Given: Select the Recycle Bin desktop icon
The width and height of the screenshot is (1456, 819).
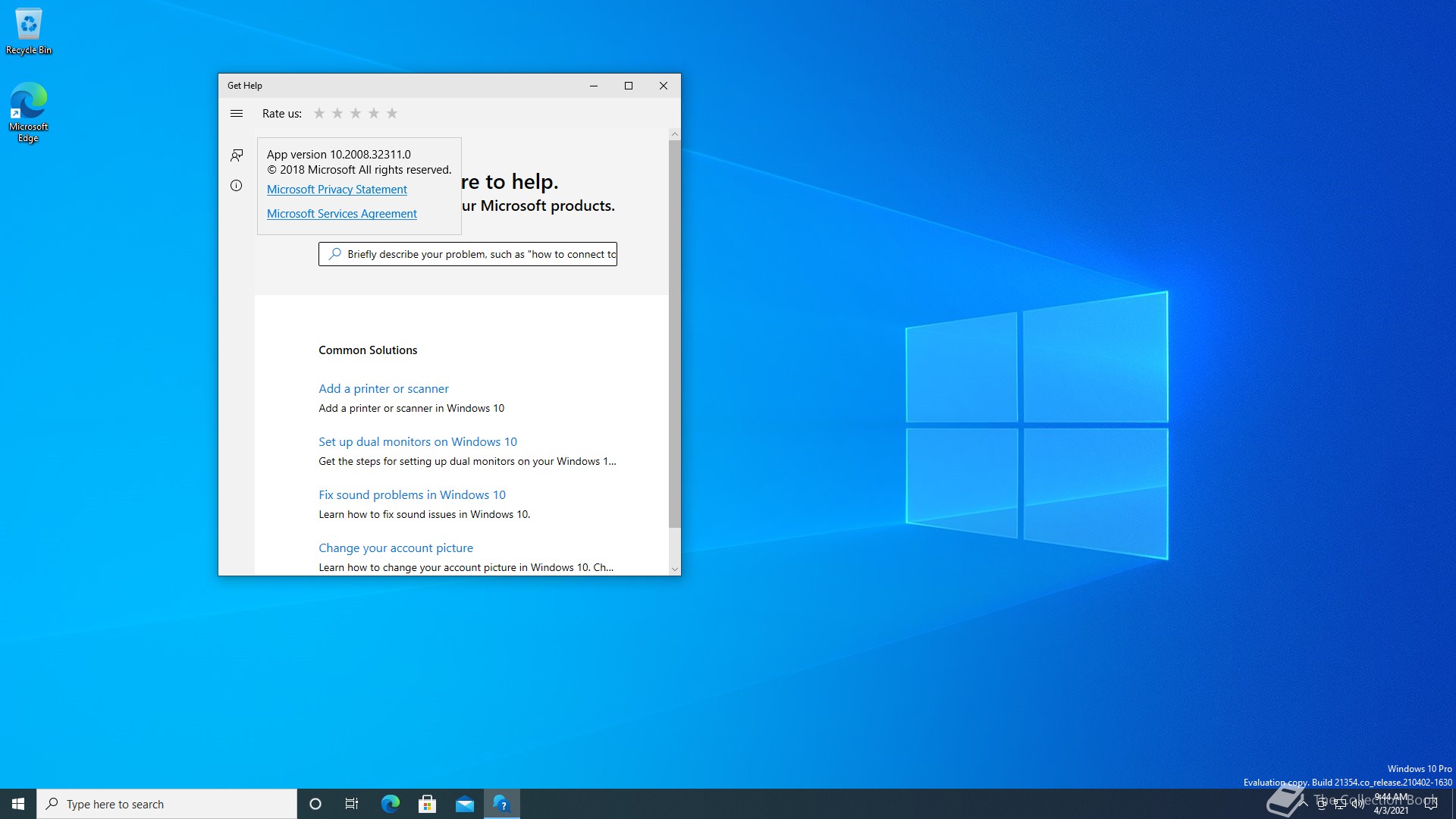Looking at the screenshot, I should pos(29,32).
